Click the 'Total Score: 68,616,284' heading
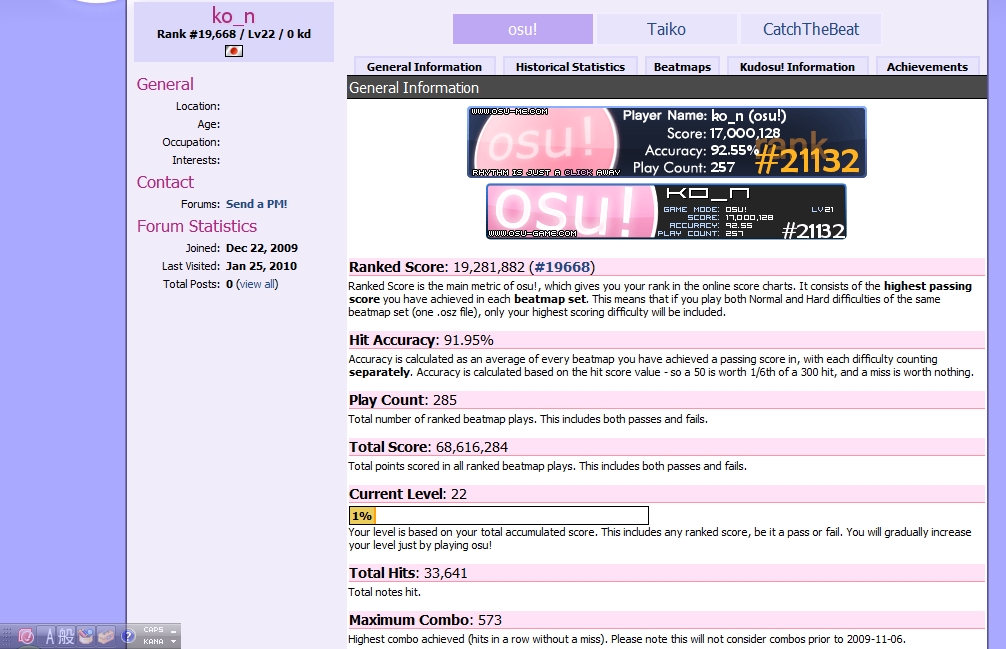Screen dimensions: 1006x649 [428, 447]
